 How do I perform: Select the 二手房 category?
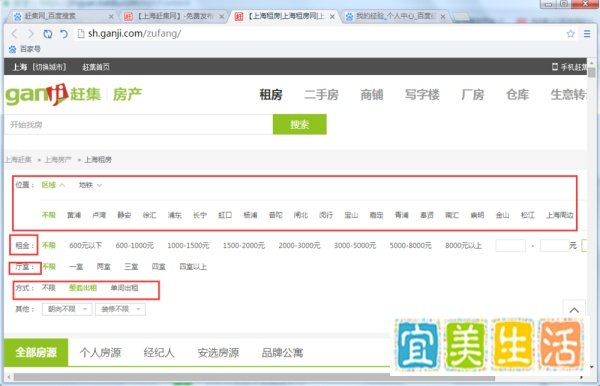[x=321, y=94]
